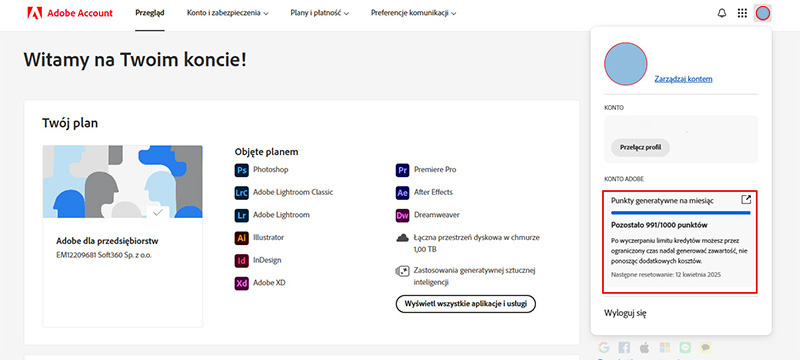Click the After Effects text label

[433, 192]
